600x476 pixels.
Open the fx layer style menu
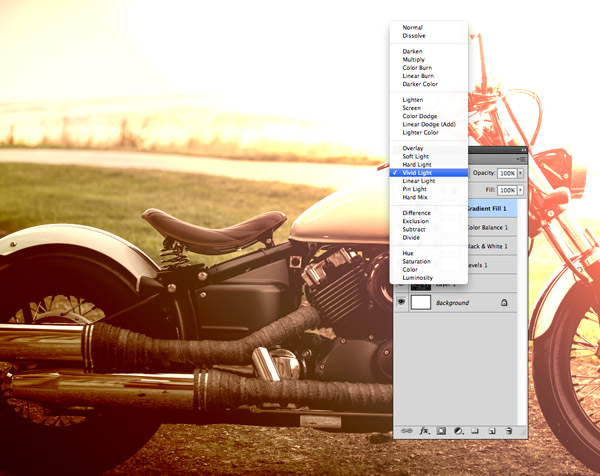(424, 430)
